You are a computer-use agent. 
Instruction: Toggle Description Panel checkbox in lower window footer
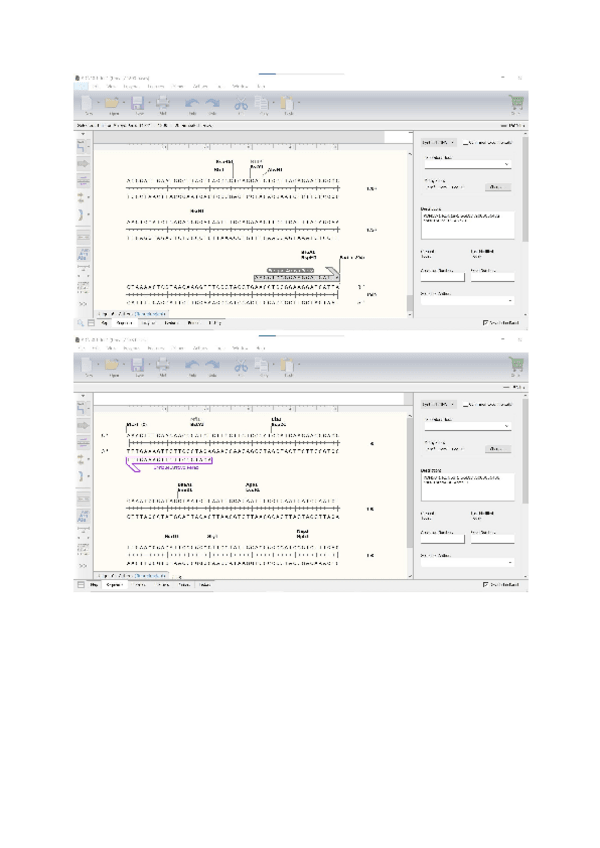485,585
